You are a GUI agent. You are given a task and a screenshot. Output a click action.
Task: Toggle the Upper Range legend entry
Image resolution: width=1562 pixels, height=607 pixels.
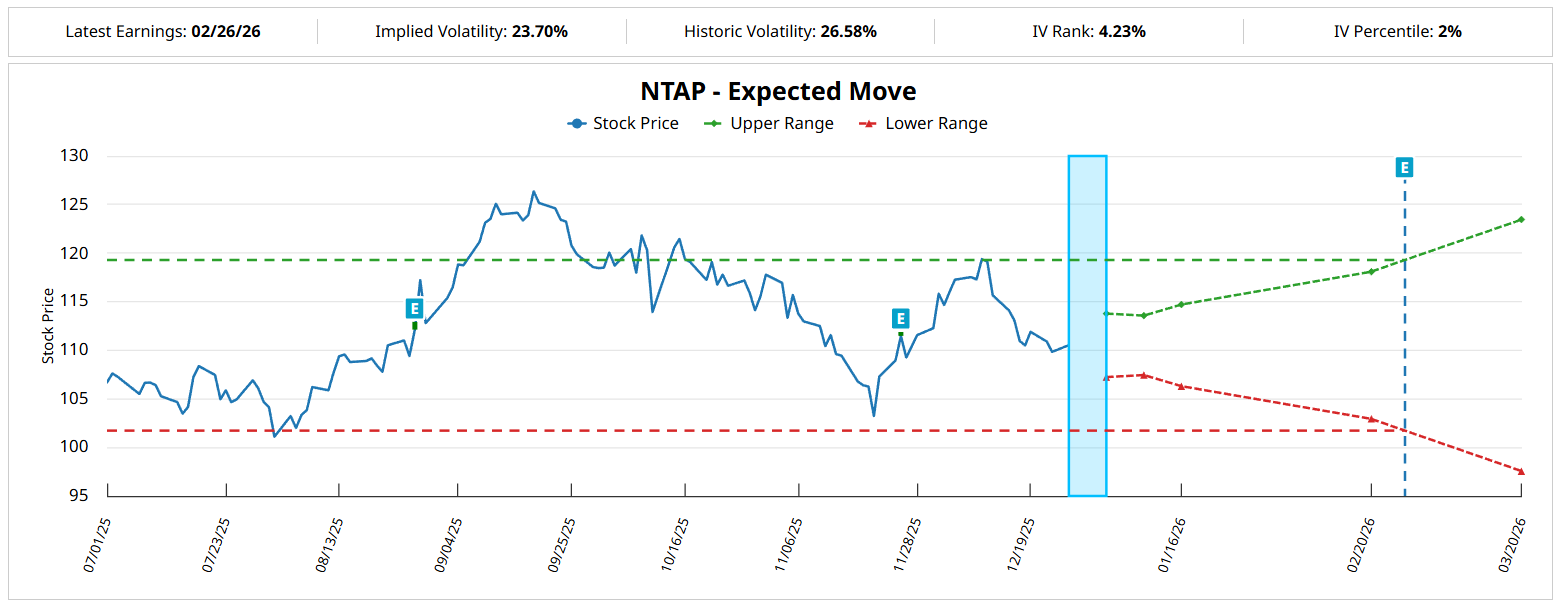tap(769, 124)
